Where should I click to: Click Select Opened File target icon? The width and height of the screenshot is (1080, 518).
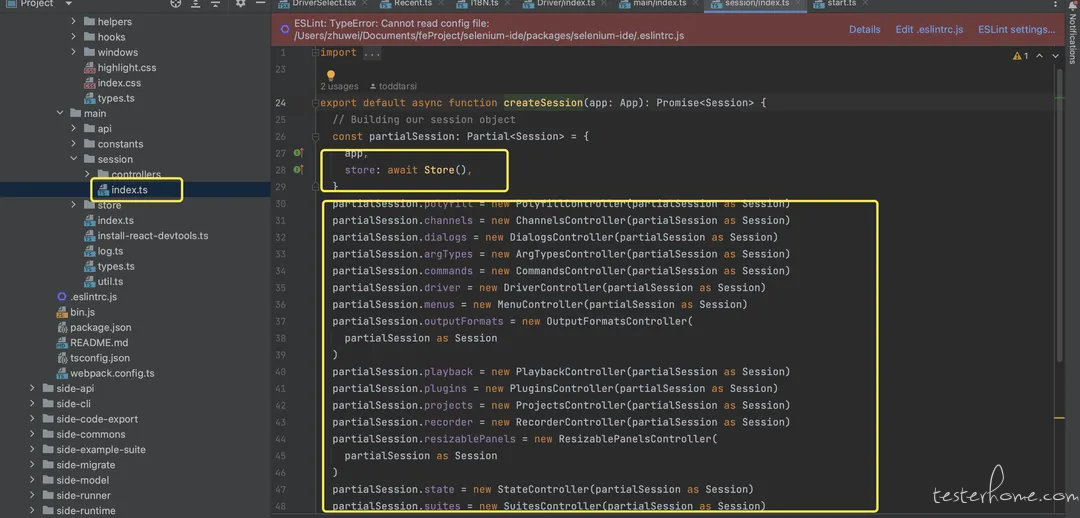(x=176, y=3)
